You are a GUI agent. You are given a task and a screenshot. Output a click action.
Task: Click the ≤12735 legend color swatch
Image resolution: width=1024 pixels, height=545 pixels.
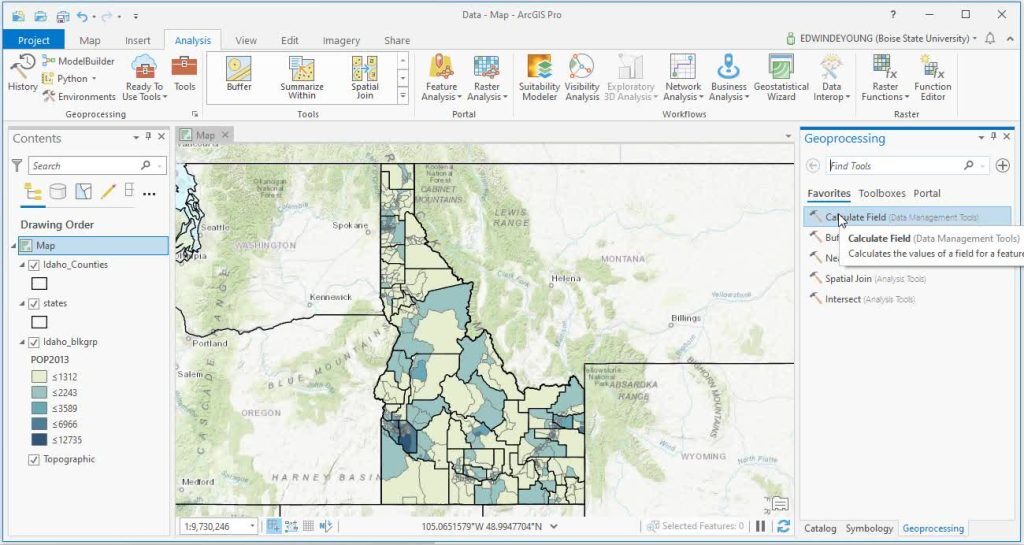point(39,439)
